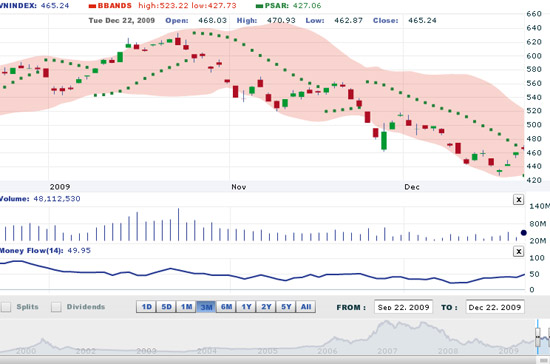This screenshot has height=364, width=550.
Task: Click the Low value 462.87
Action: [x=348, y=20]
